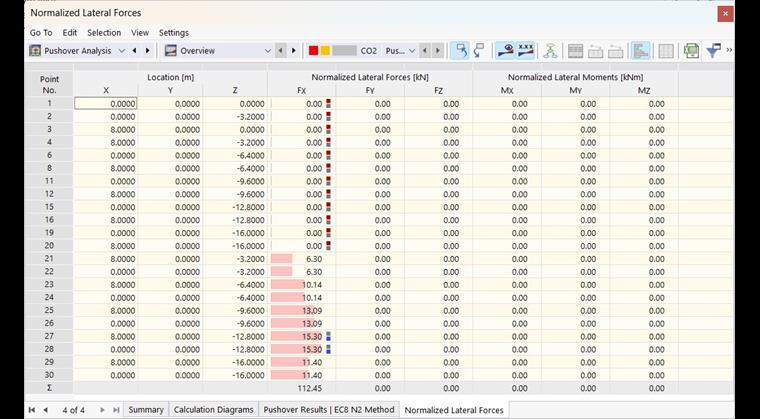Click the table rows layout icon
This screenshot has width=760, height=419.
575,50
